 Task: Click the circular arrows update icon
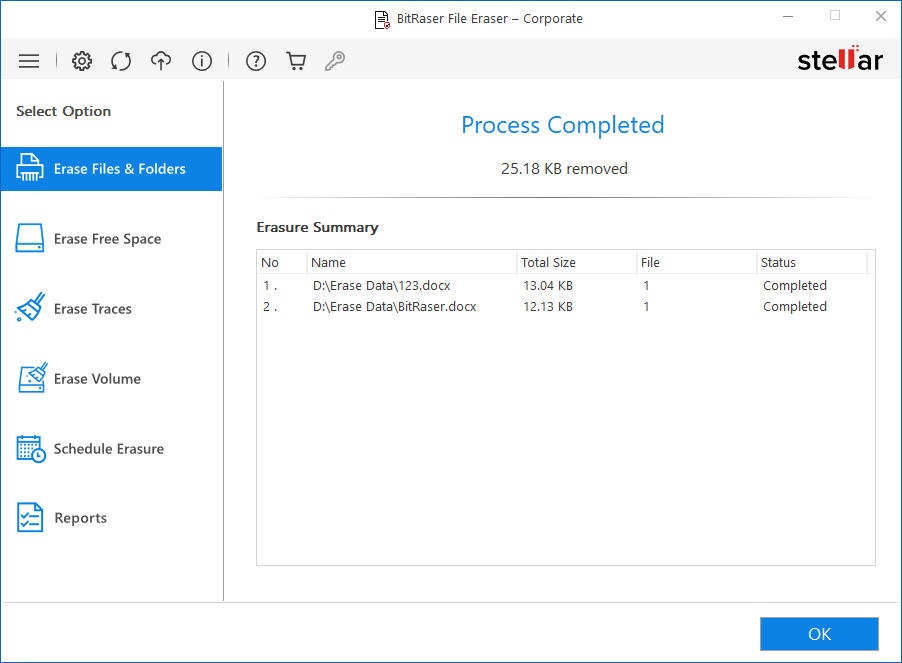pyautogui.click(x=121, y=61)
